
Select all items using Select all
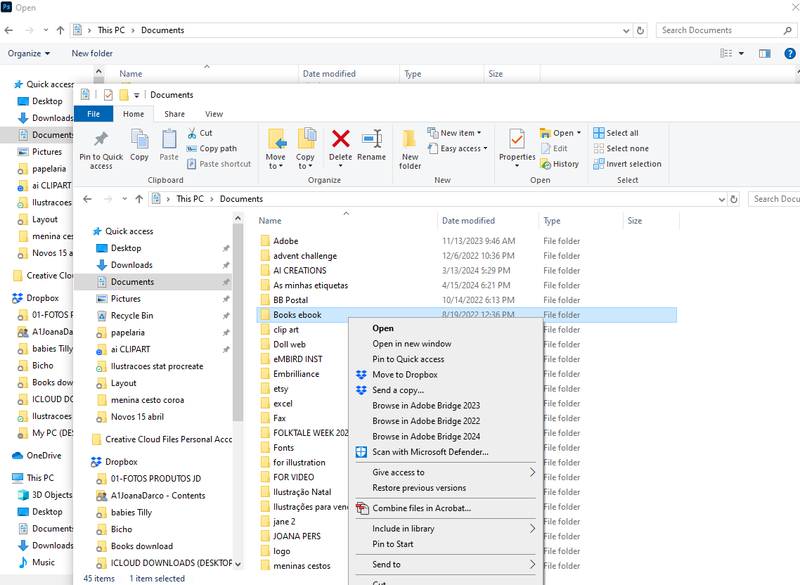[623, 131]
